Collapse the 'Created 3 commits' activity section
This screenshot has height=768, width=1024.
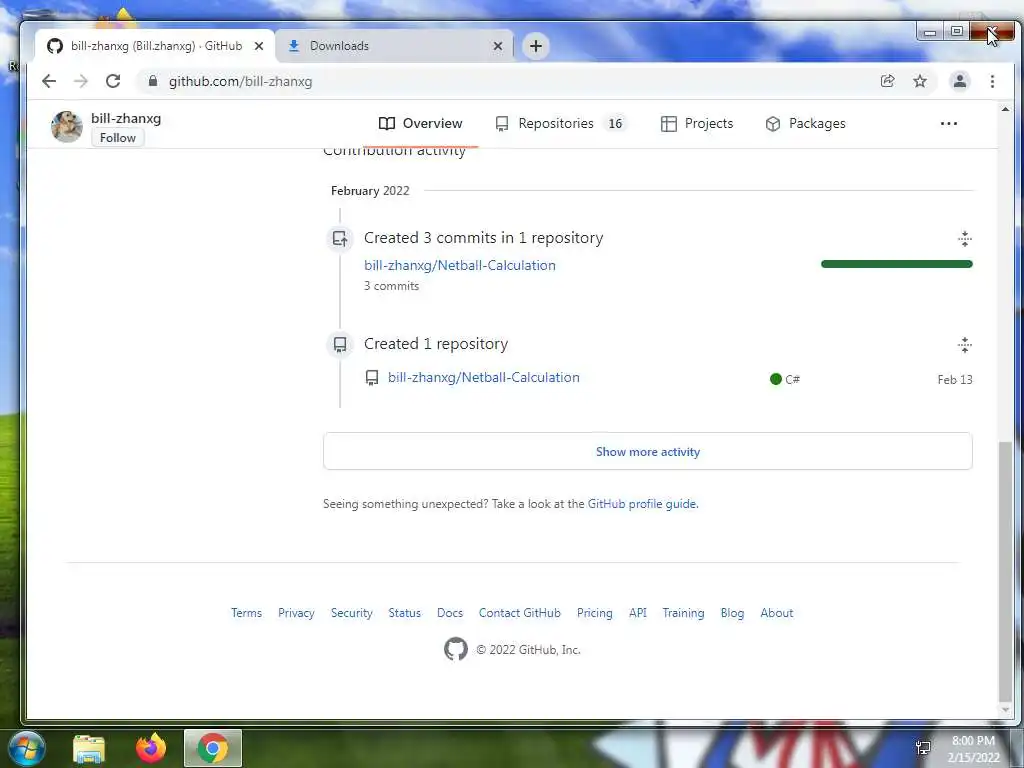pos(965,238)
